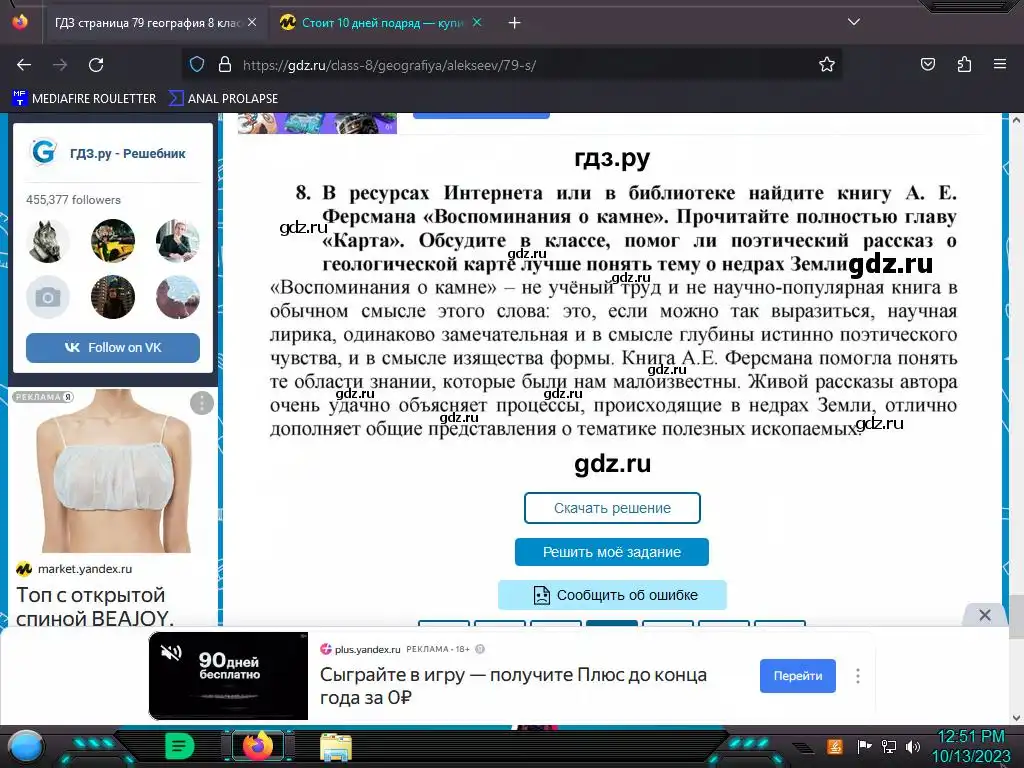The width and height of the screenshot is (1024, 768).
Task: Open a new browser tab
Action: point(515,23)
